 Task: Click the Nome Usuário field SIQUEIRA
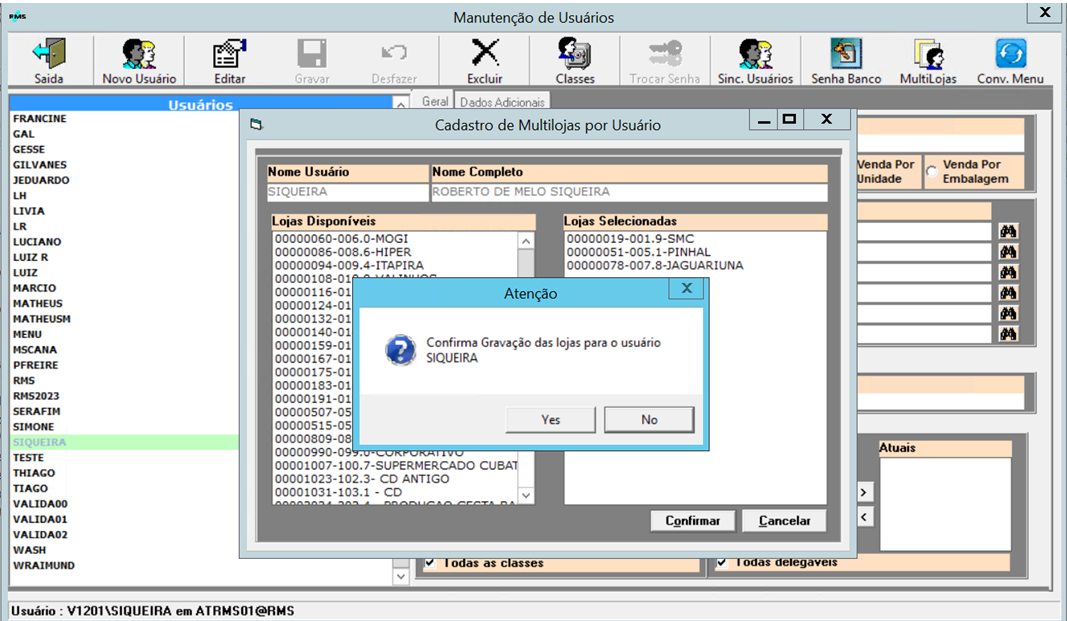tap(348, 192)
